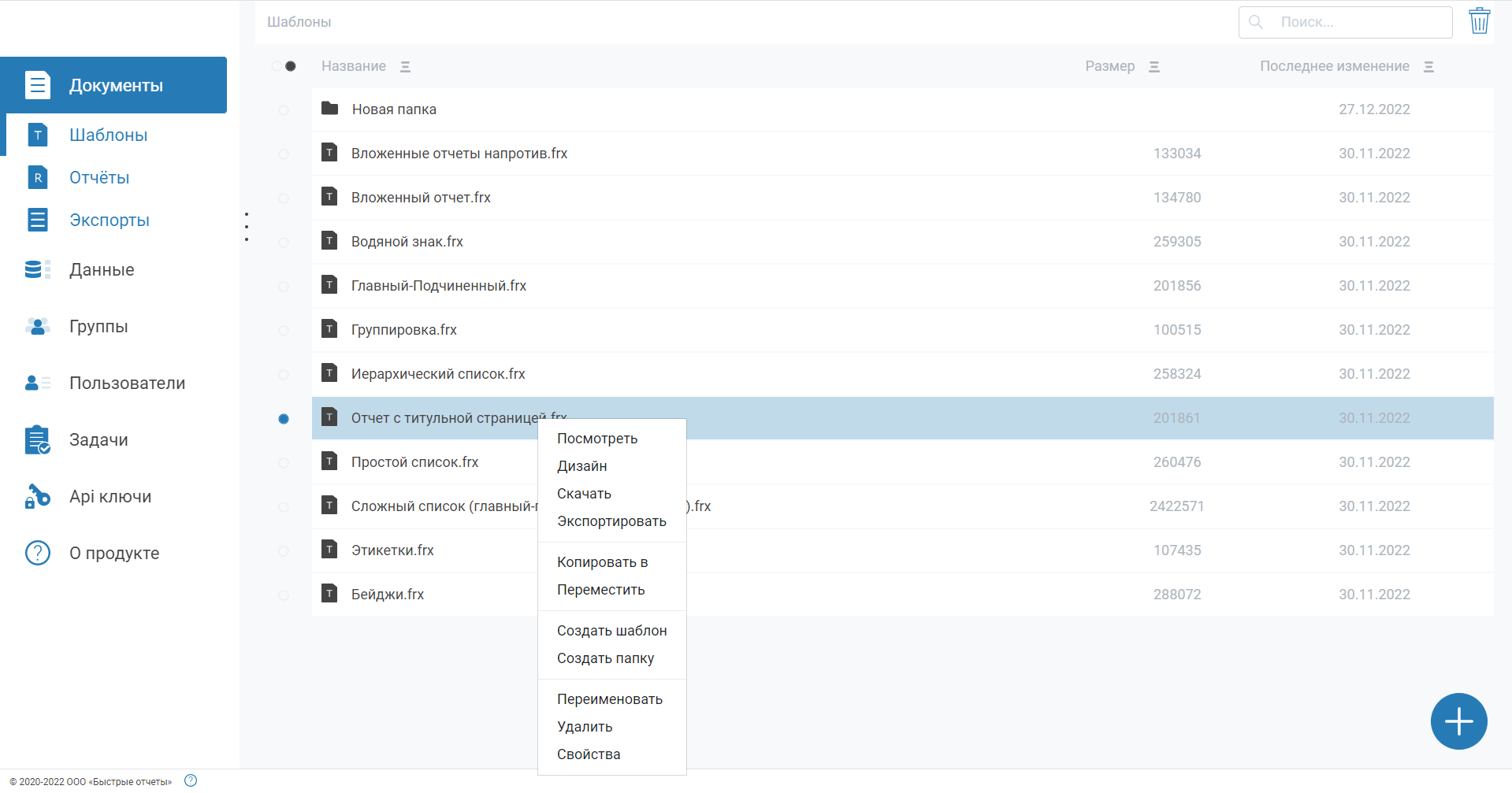
Task: Click the Новая папка folder icon
Action: (330, 109)
